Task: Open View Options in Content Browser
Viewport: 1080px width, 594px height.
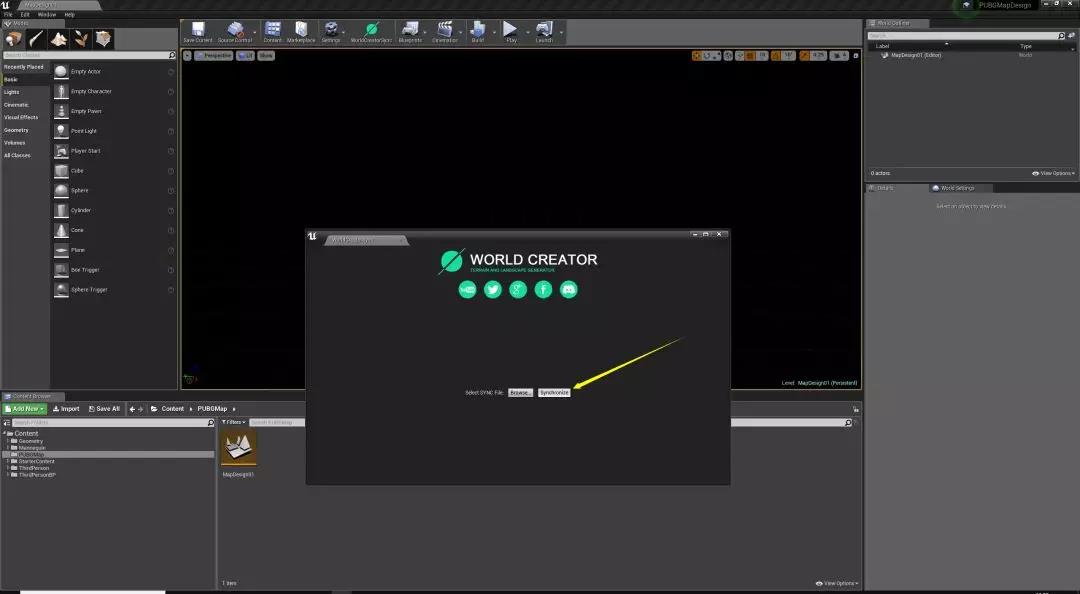Action: tap(837, 583)
